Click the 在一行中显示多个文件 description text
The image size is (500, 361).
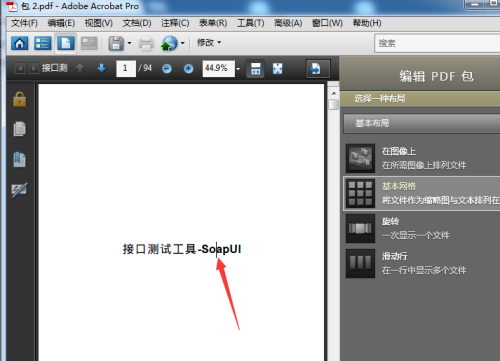(424, 270)
